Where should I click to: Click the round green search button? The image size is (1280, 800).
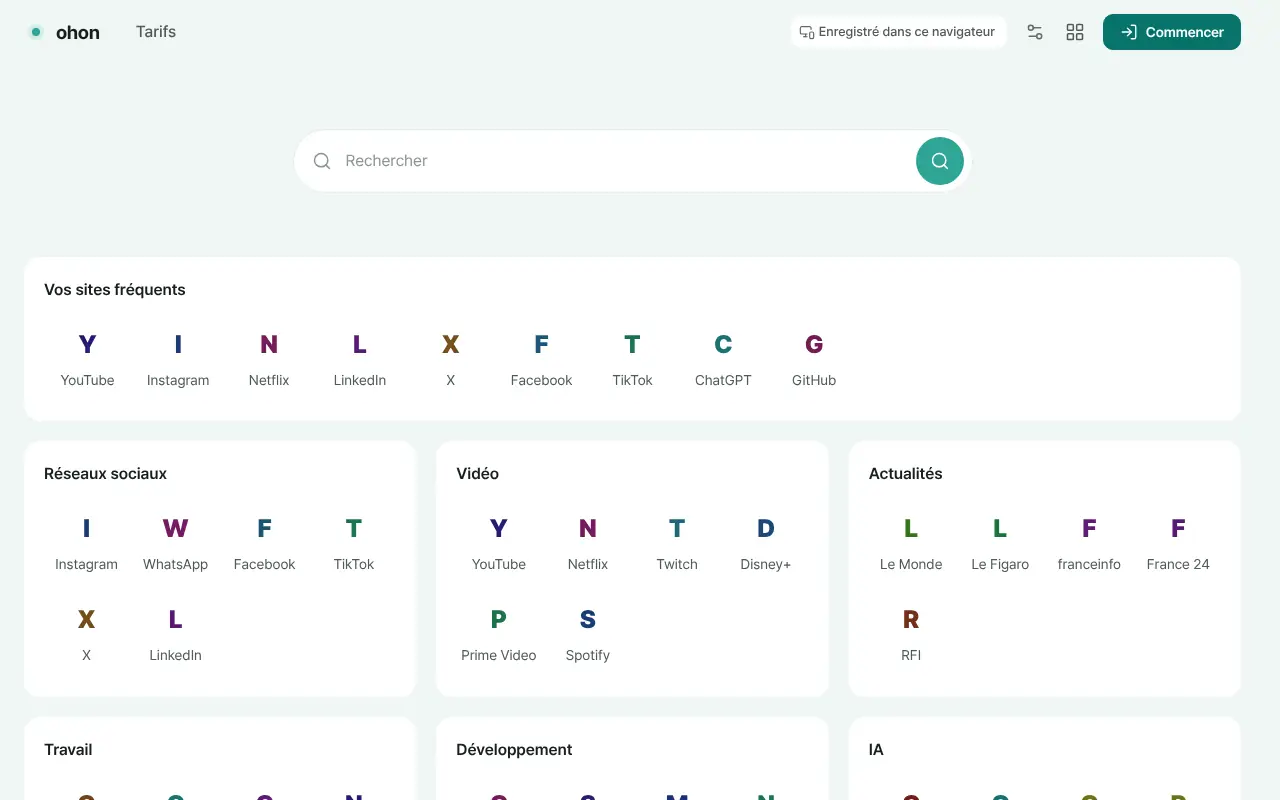click(x=940, y=161)
